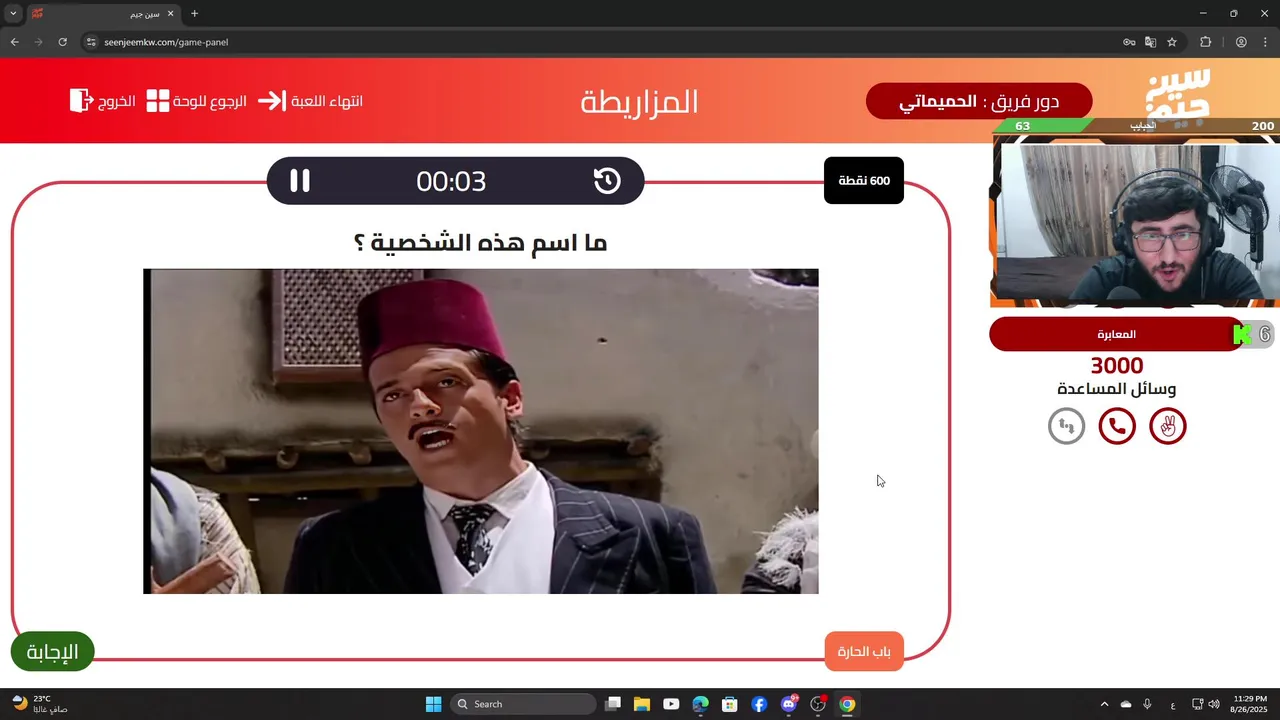This screenshot has width=1280, height=720.
Task: Click the grid icon for الرجوع للوحة
Action: (x=158, y=101)
